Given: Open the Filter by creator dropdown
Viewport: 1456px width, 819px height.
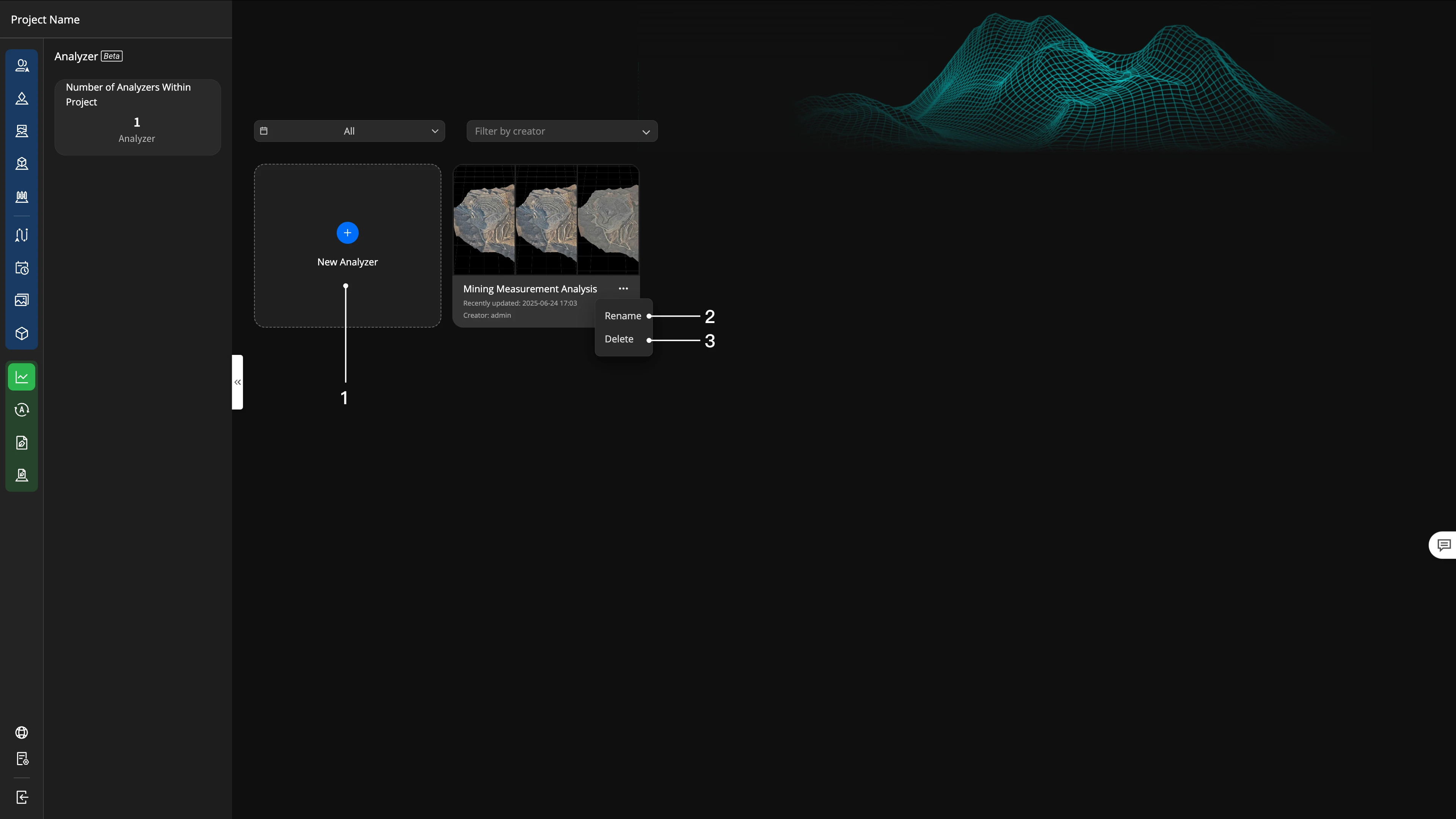Looking at the screenshot, I should point(562,131).
